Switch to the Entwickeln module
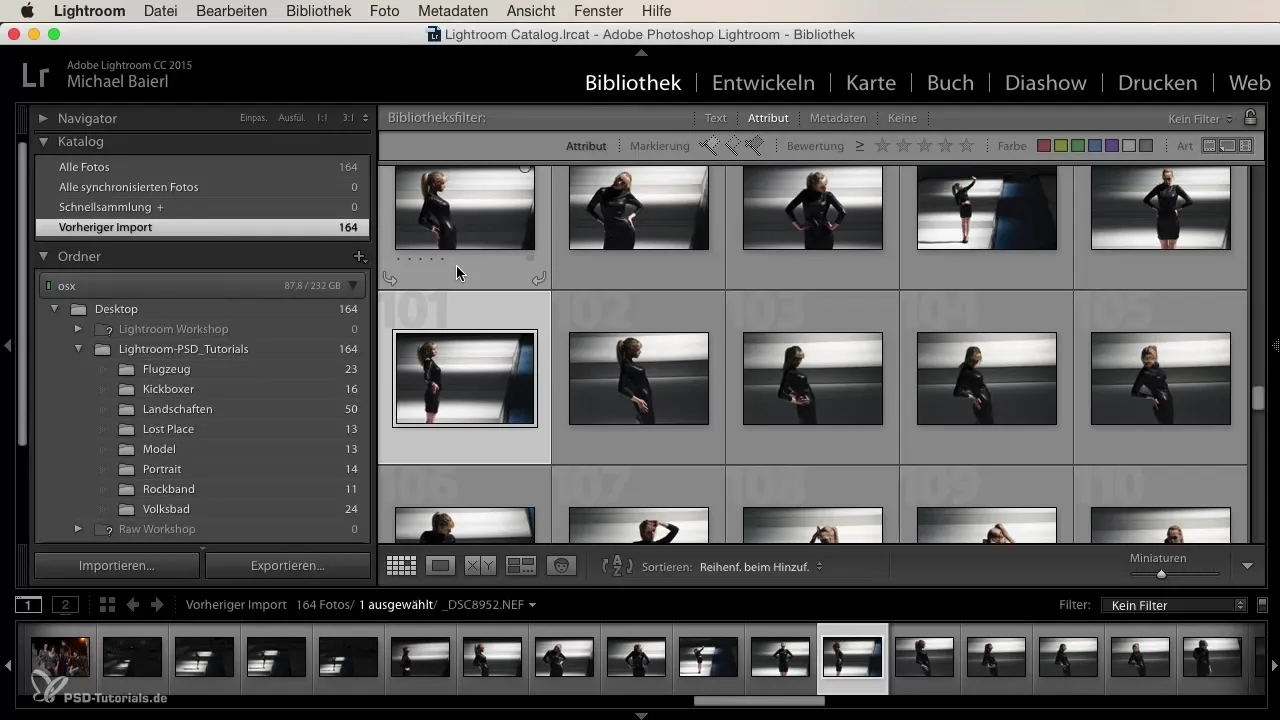This screenshot has width=1280, height=720. click(x=763, y=83)
